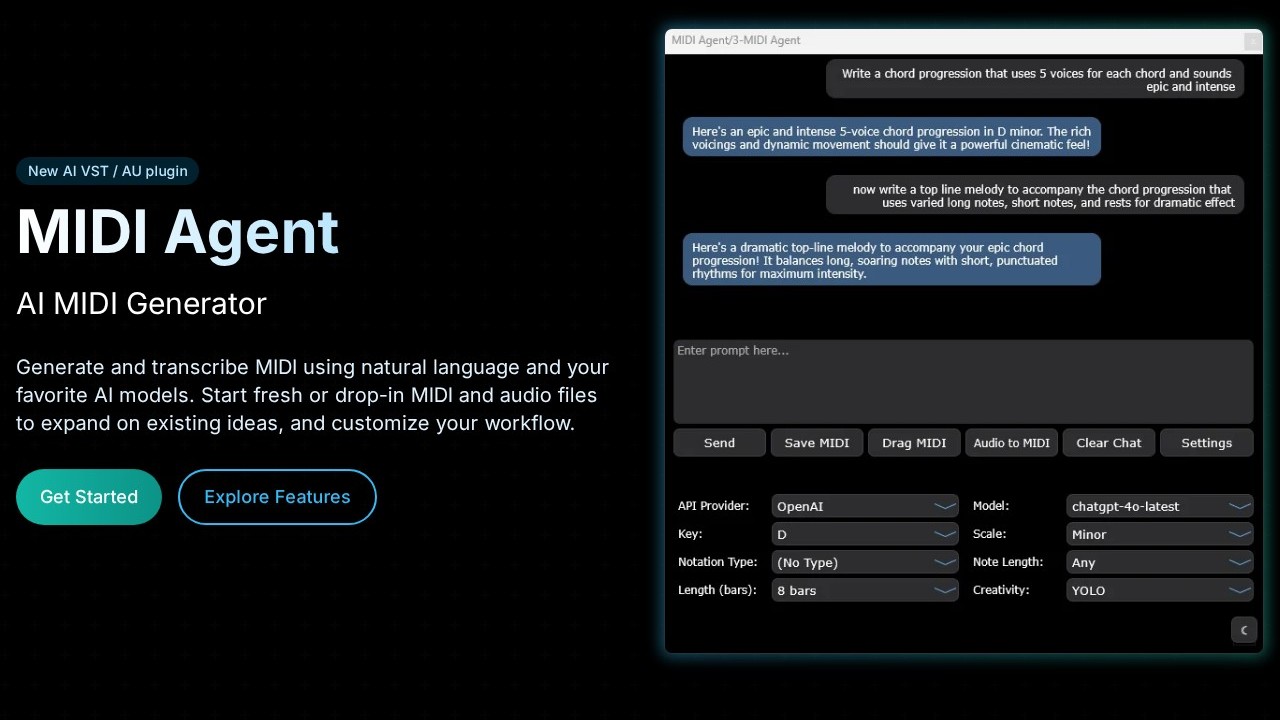1280x720 pixels.
Task: Toggle dark mode with the moon icon
Action: [1243, 630]
